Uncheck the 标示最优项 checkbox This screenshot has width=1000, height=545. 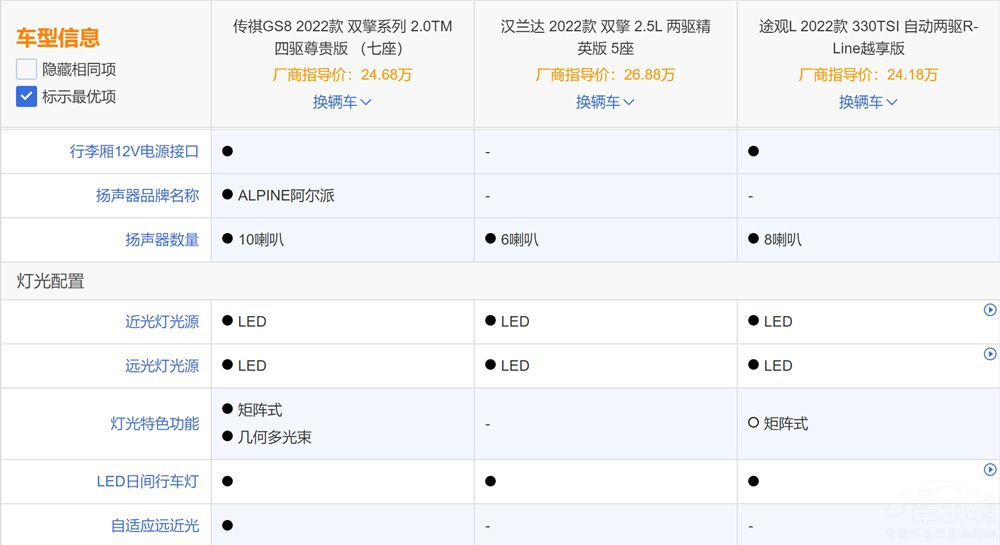pyautogui.click(x=27, y=97)
